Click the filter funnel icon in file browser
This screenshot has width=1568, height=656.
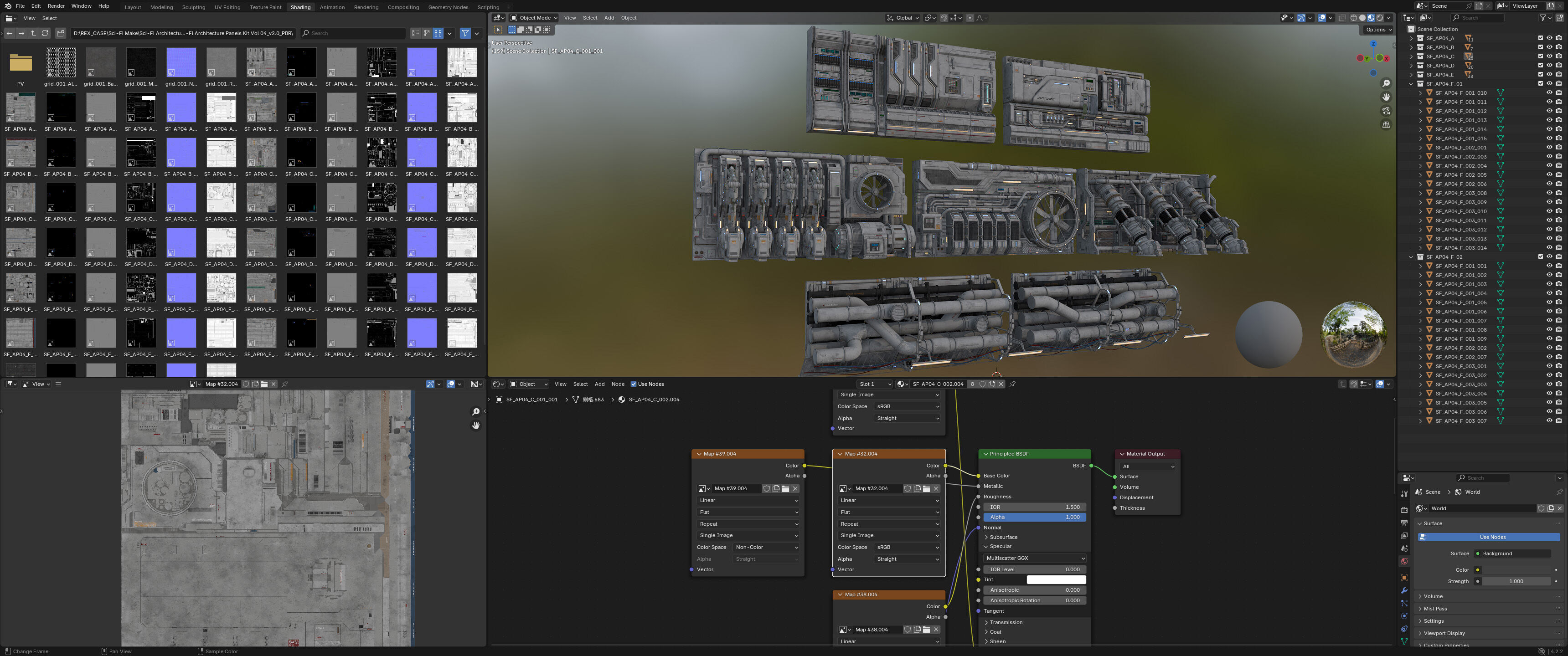point(465,33)
